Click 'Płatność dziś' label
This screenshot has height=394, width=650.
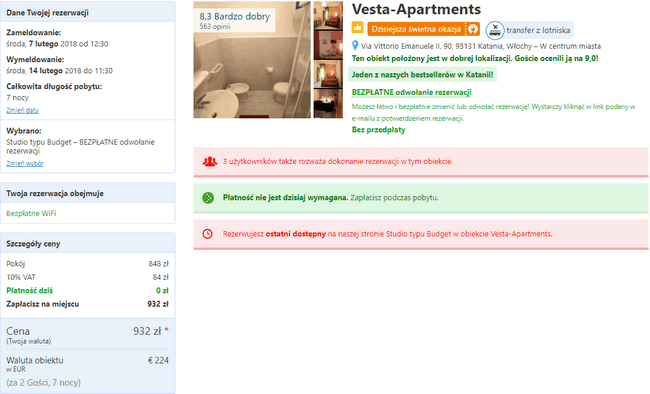(29, 290)
